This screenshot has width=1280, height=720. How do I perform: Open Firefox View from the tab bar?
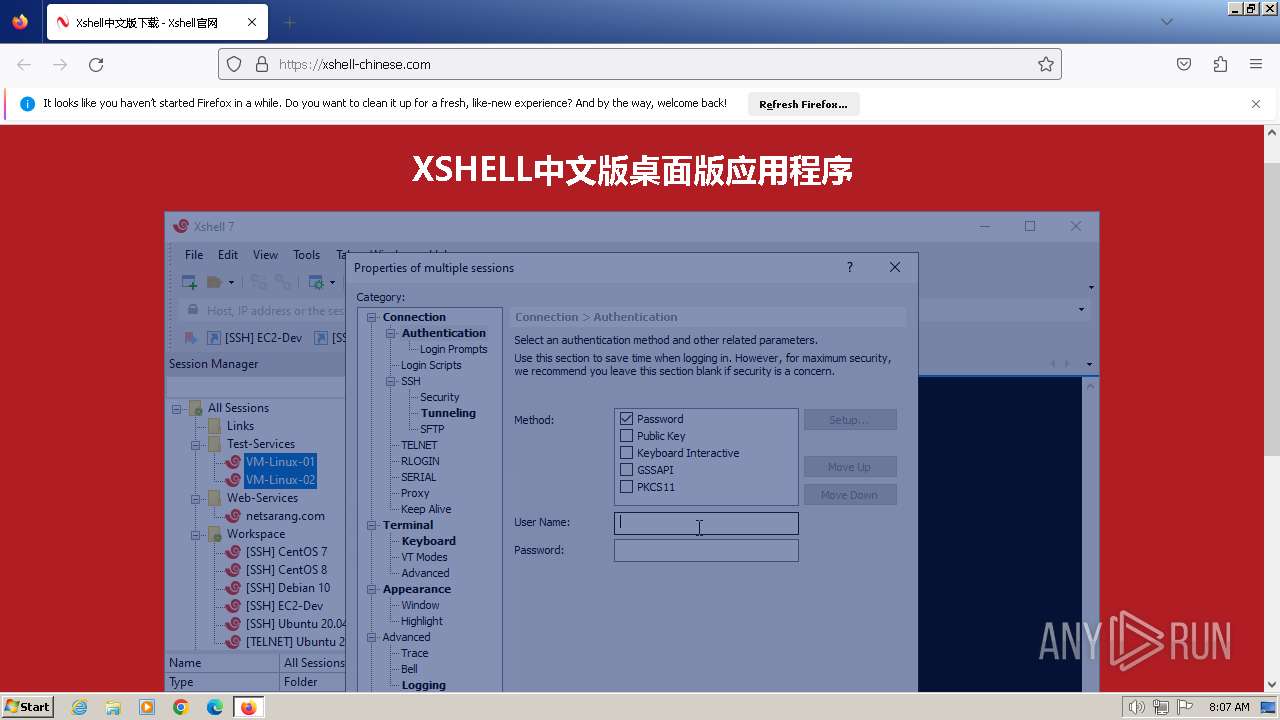(x=20, y=22)
